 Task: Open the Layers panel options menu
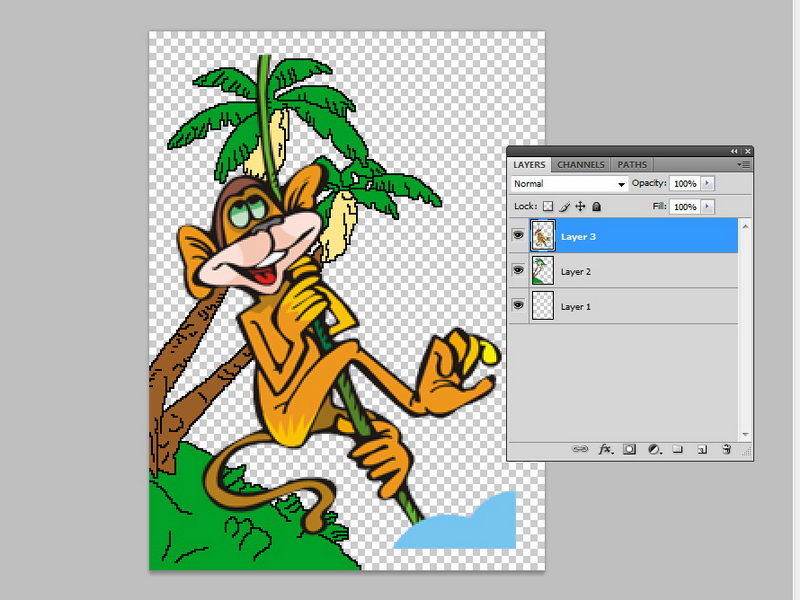[744, 165]
